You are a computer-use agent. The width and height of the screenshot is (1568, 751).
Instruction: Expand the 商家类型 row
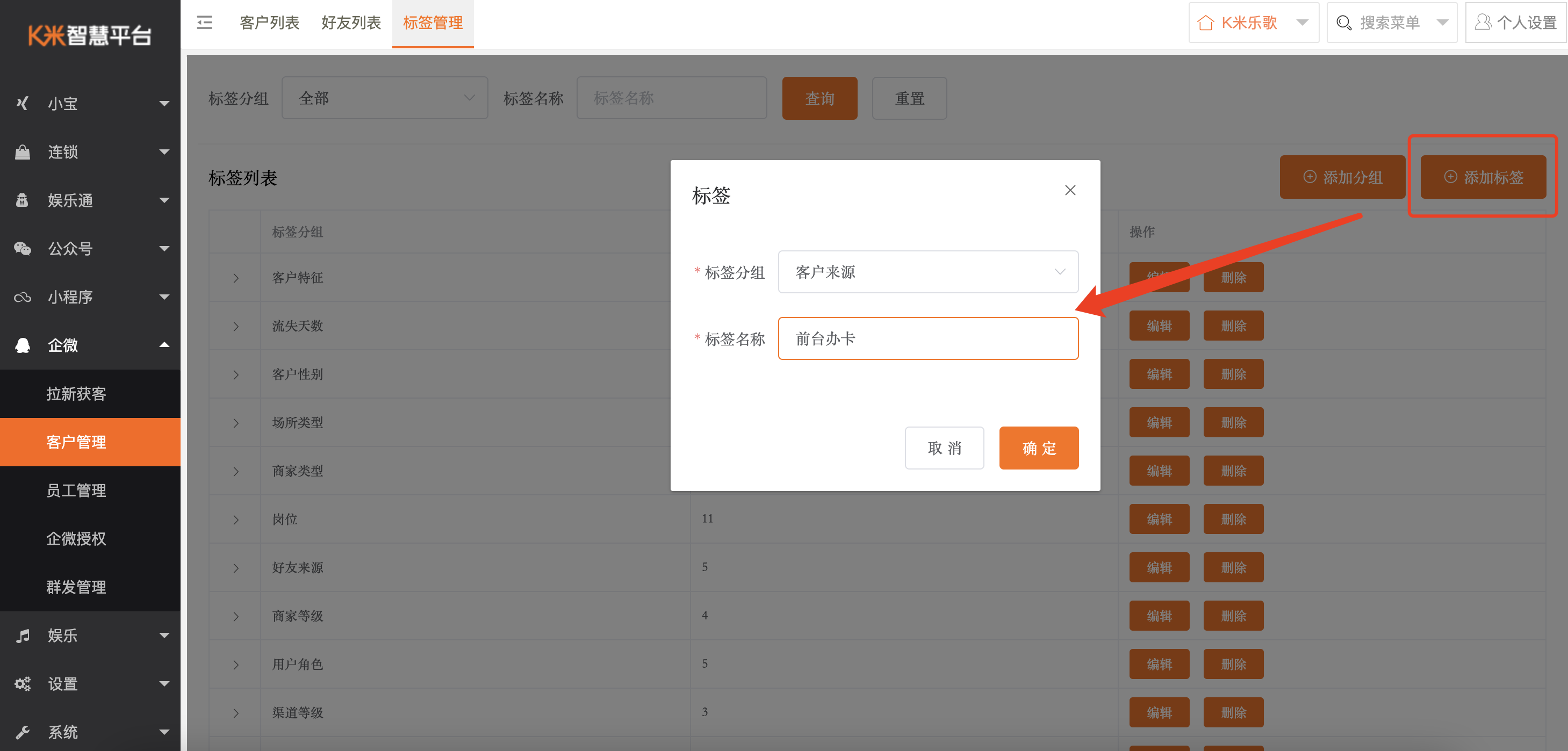235,472
